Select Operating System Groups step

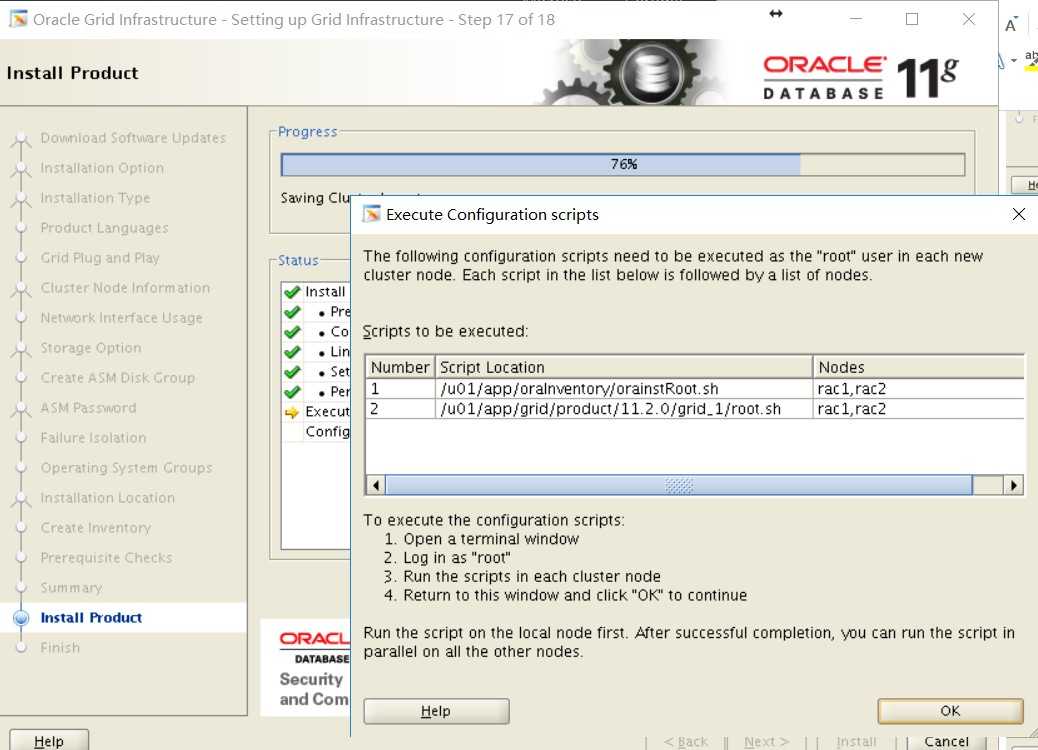coord(126,467)
